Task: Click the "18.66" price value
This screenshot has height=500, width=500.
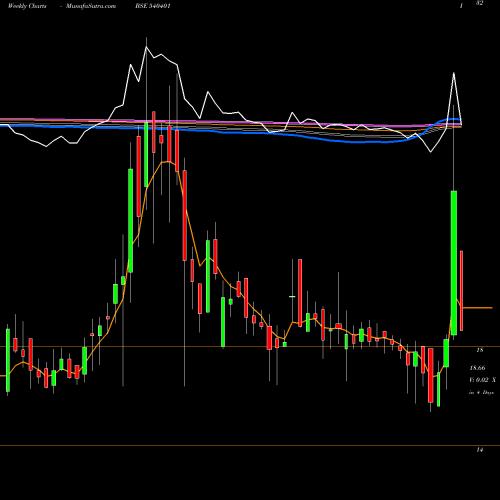Action: pyautogui.click(x=477, y=368)
